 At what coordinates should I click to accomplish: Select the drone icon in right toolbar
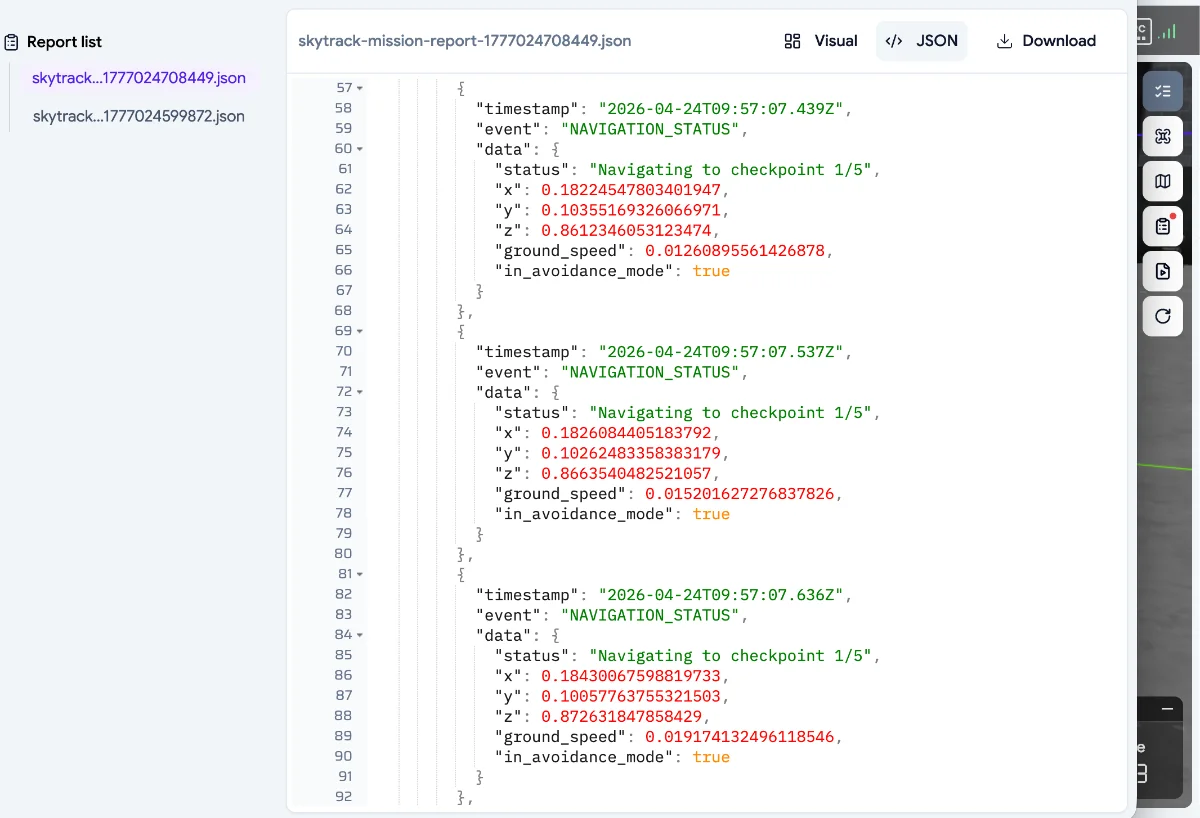[1162, 136]
